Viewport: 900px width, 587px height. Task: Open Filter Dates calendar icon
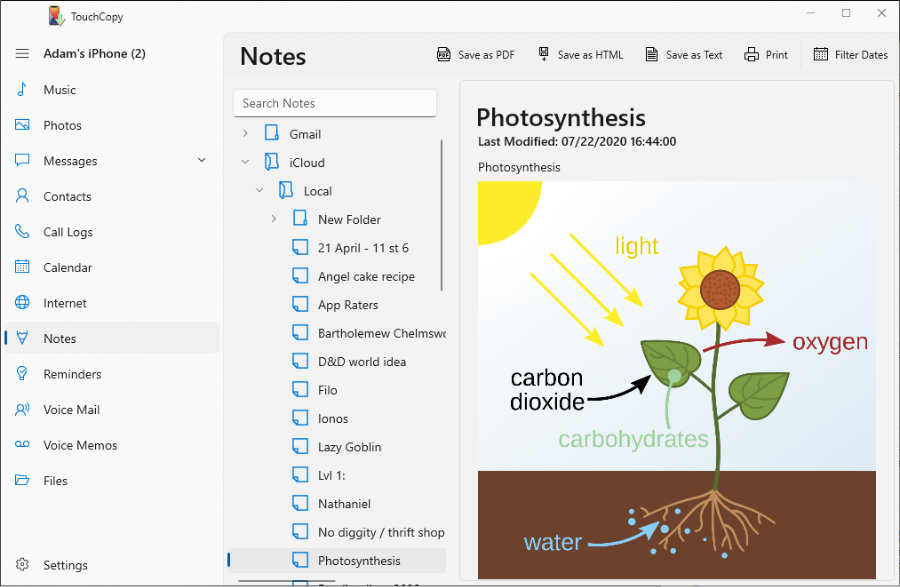tap(821, 55)
